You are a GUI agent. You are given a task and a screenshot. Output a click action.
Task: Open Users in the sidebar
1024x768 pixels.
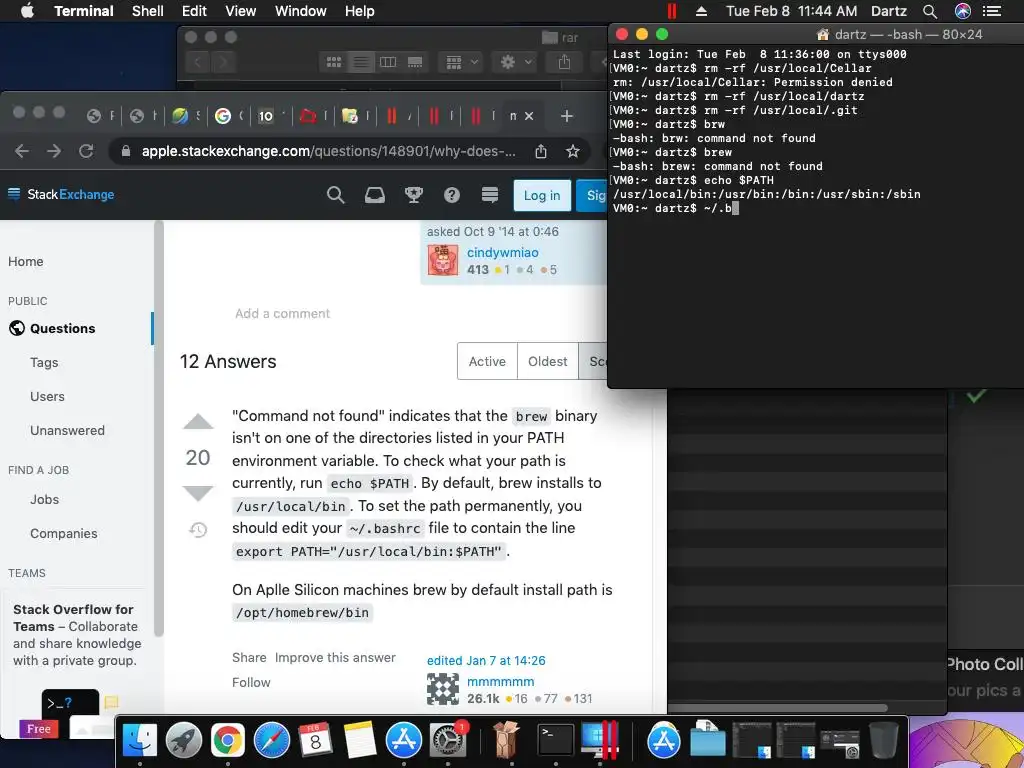pyautogui.click(x=47, y=396)
